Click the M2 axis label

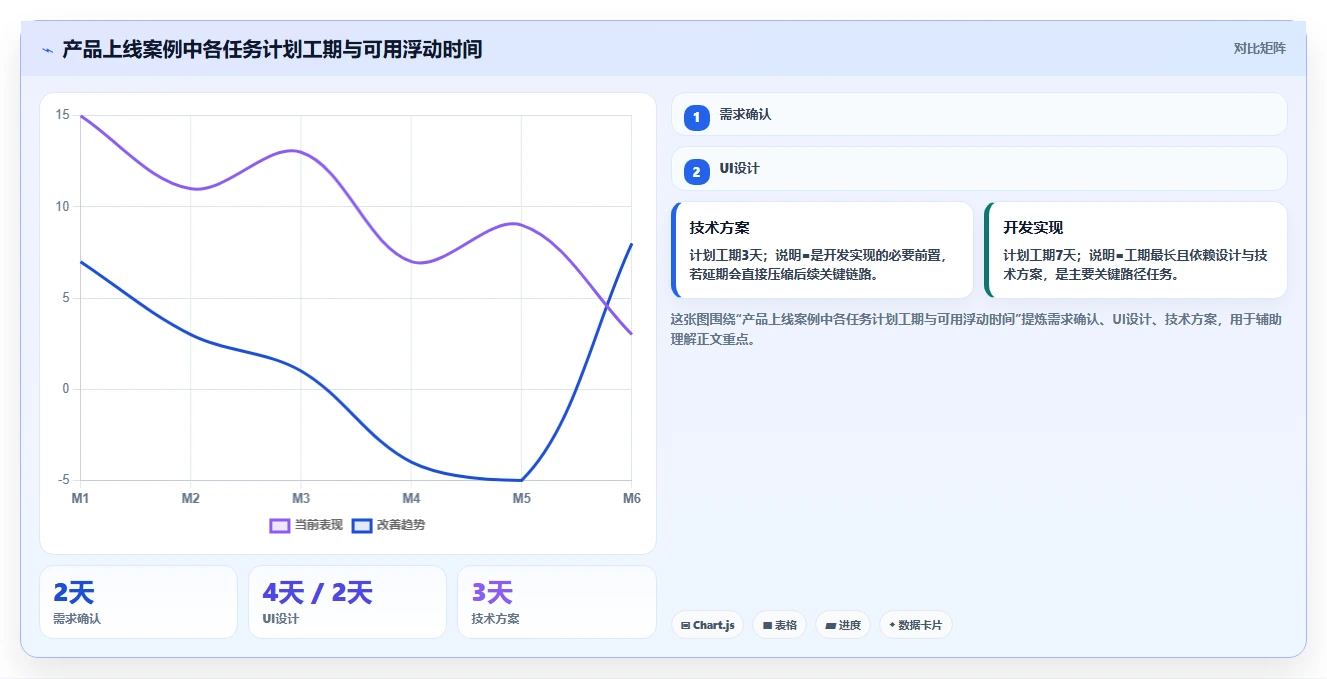coord(191,498)
